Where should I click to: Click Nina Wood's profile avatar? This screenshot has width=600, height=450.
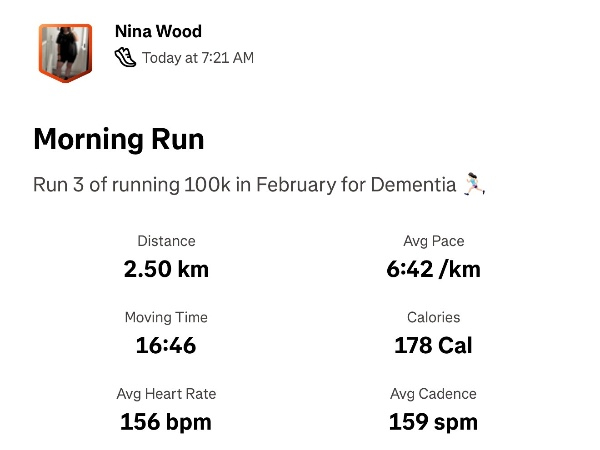65,50
